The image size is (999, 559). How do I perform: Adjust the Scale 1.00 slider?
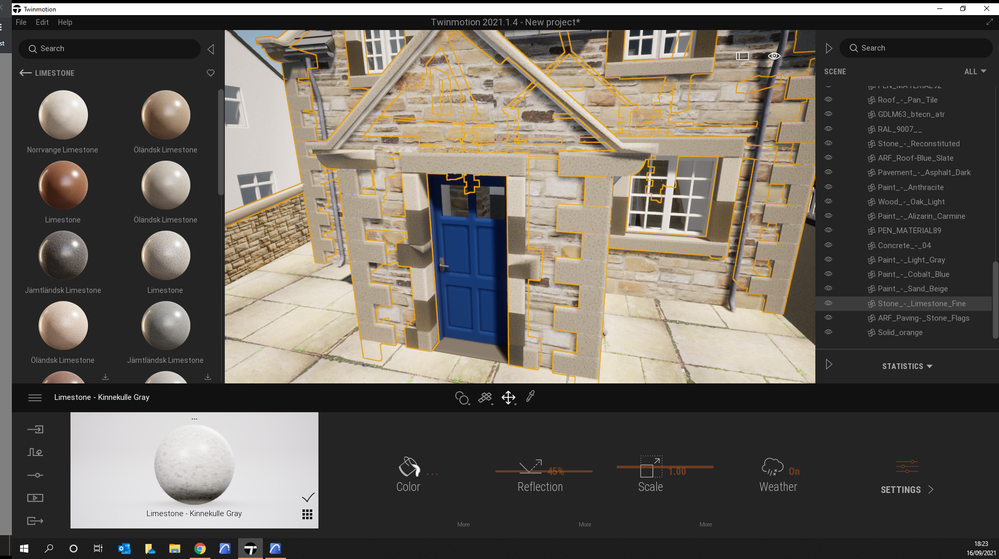tap(665, 467)
